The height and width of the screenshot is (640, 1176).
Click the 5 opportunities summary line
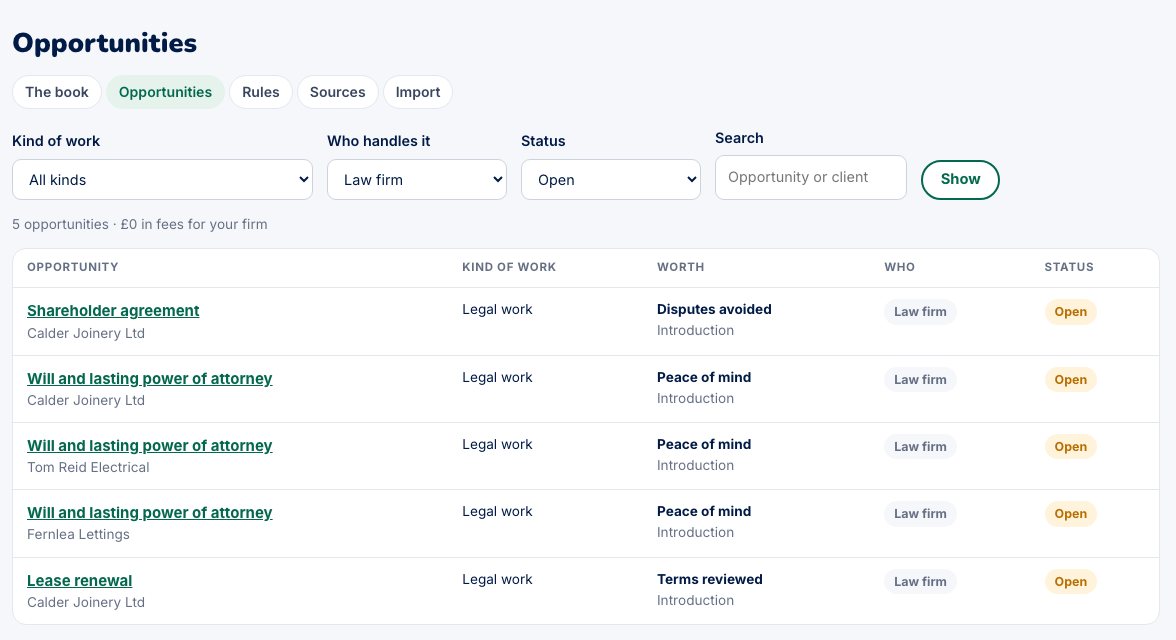point(140,224)
